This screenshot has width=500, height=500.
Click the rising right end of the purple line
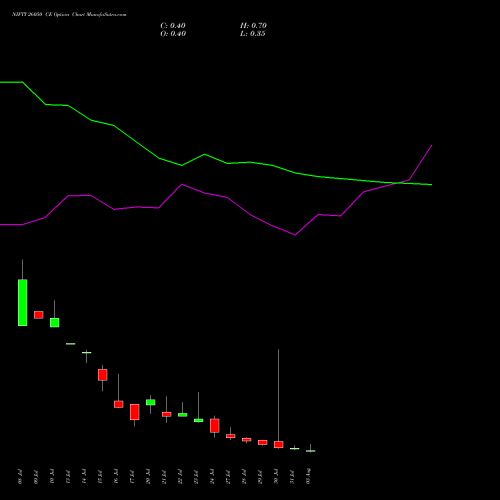point(431,146)
